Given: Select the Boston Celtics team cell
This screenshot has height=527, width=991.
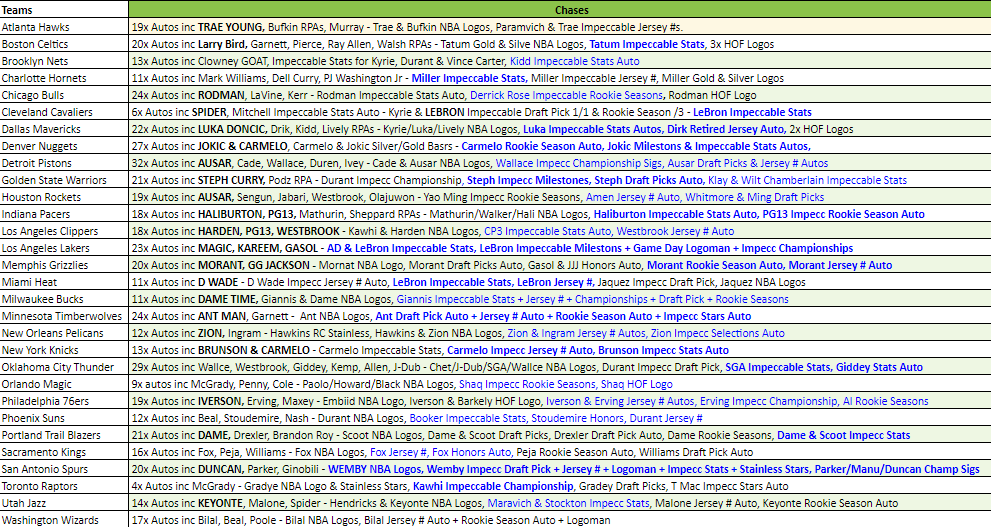Looking at the screenshot, I should click(x=64, y=44).
